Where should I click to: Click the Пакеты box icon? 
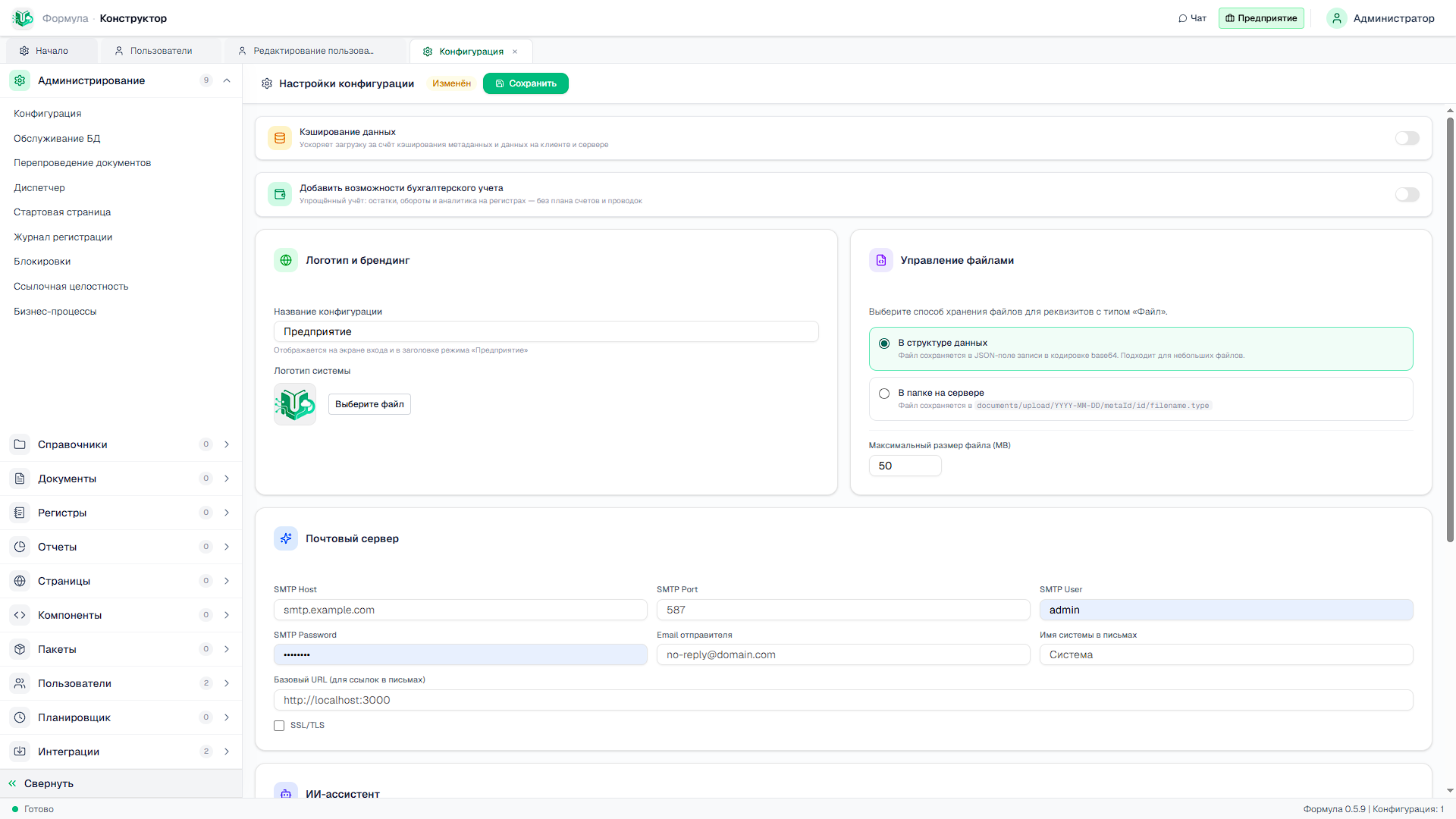[x=20, y=649]
